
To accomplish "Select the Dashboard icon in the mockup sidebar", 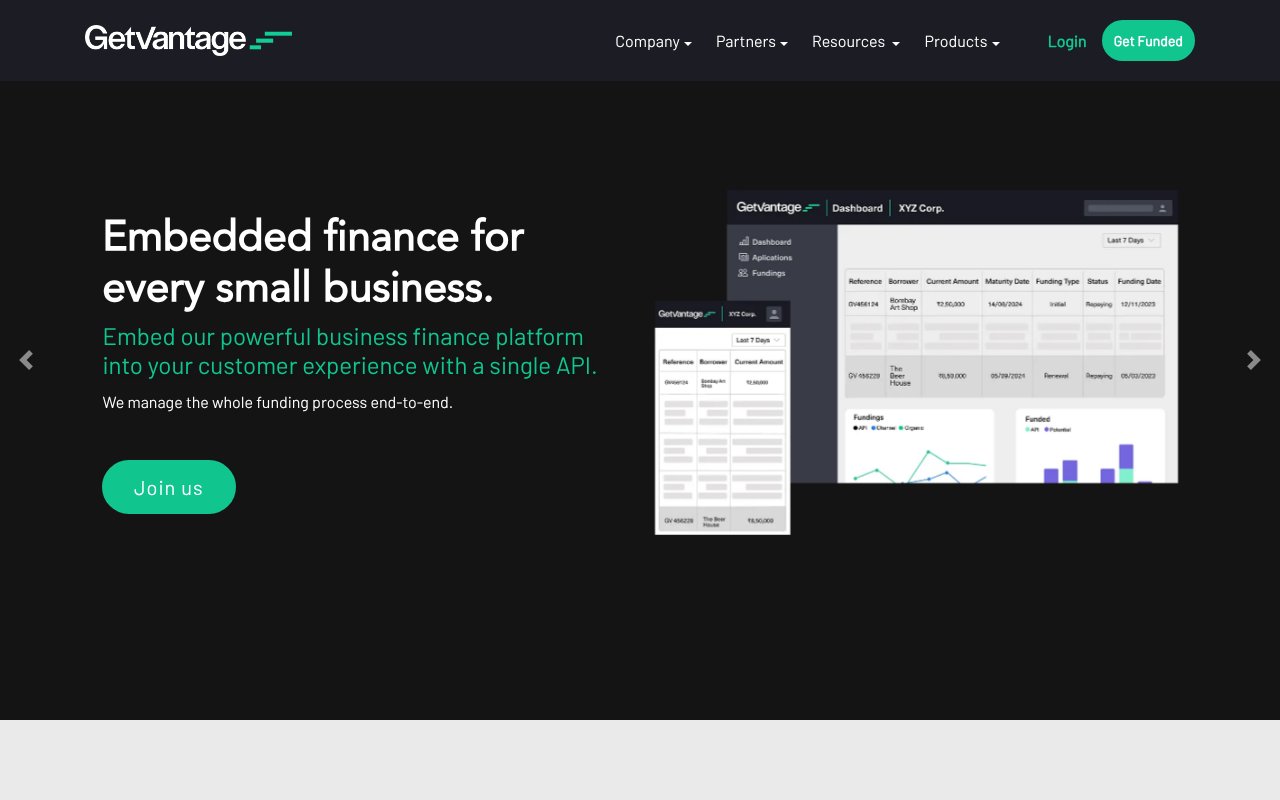I will coord(743,241).
